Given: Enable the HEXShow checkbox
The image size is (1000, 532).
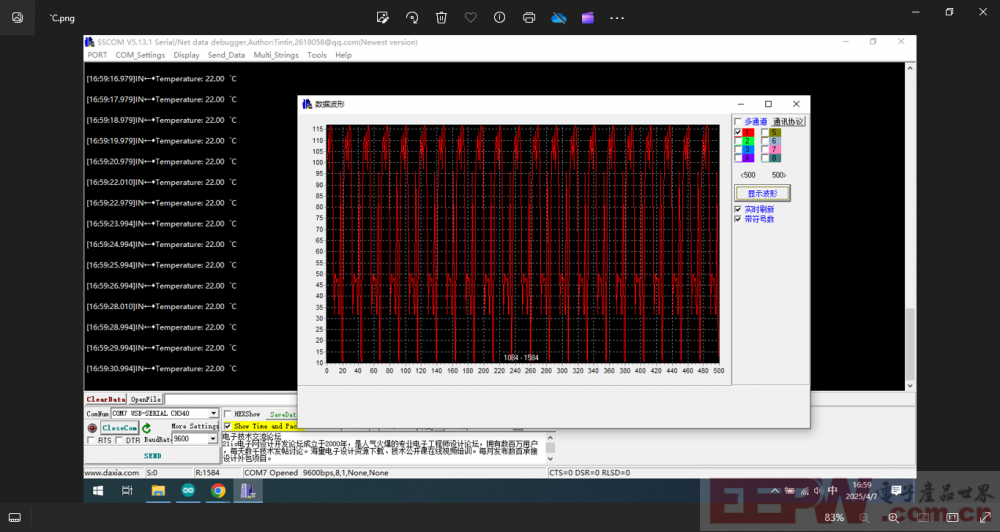Looking at the screenshot, I should point(228,414).
